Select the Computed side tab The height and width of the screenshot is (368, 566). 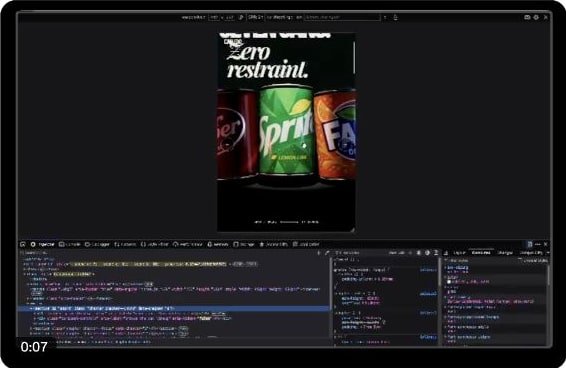pyautogui.click(x=481, y=253)
